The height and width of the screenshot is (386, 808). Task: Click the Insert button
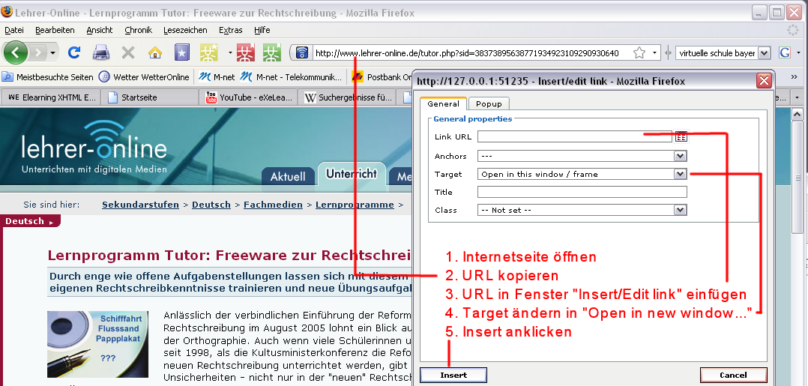pos(453,375)
